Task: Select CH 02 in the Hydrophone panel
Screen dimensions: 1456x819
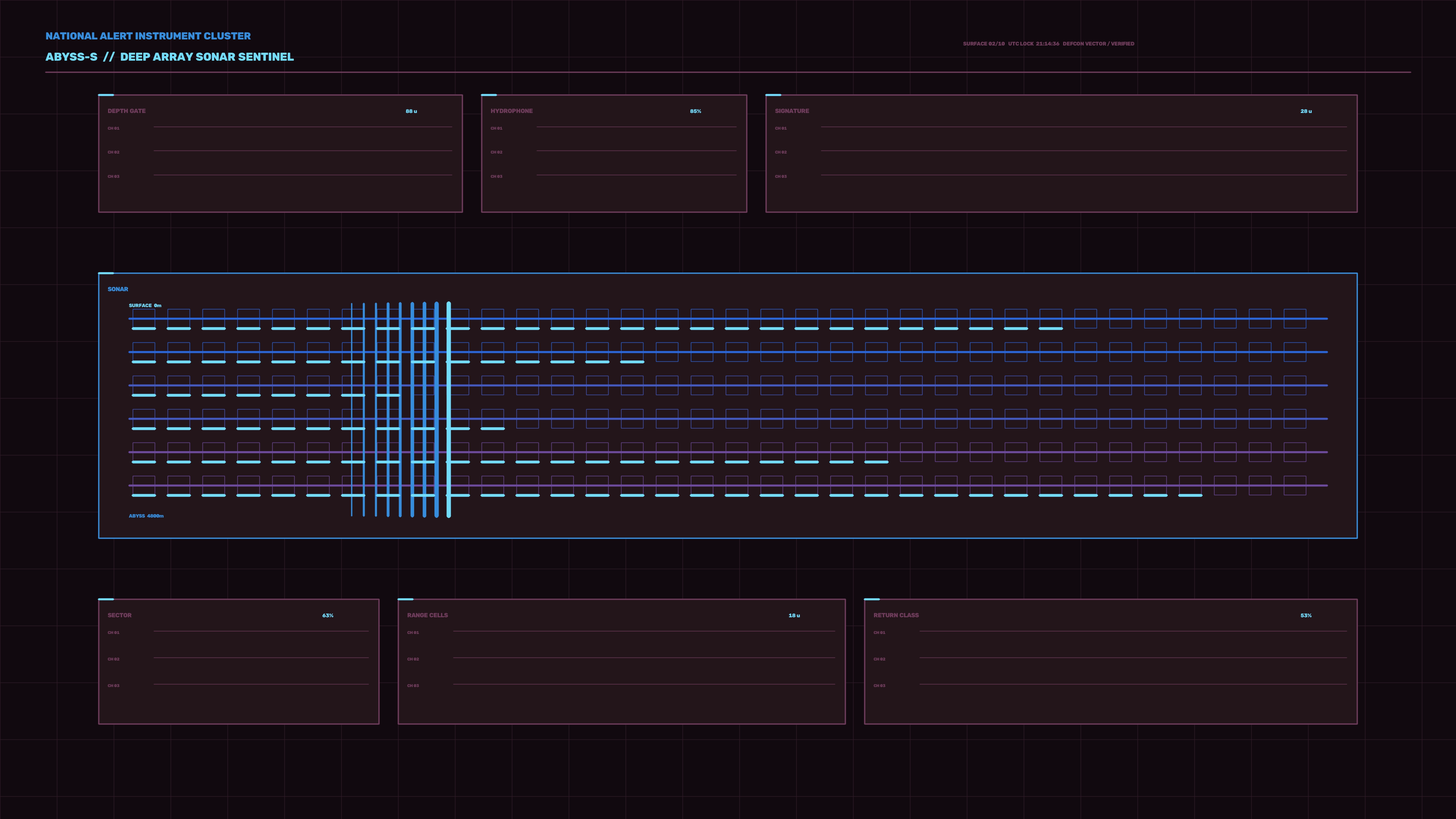Action: point(496,152)
